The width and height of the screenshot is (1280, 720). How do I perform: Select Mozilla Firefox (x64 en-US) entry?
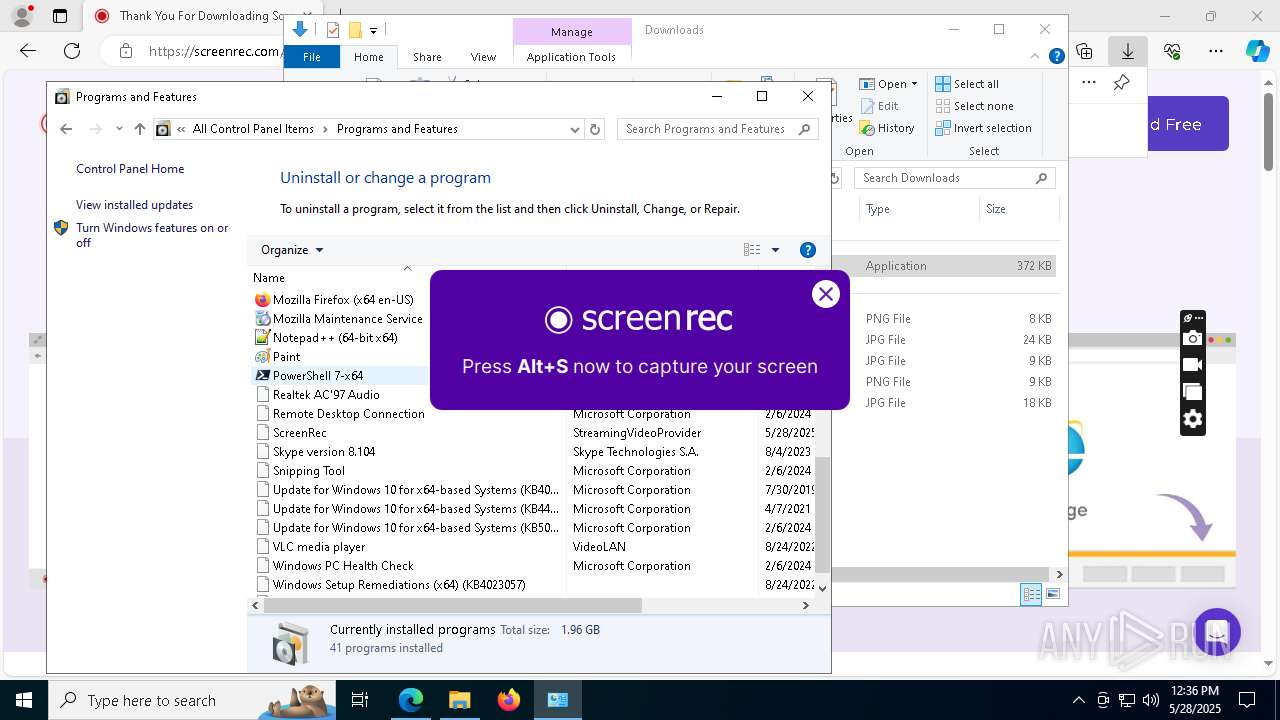tap(343, 300)
